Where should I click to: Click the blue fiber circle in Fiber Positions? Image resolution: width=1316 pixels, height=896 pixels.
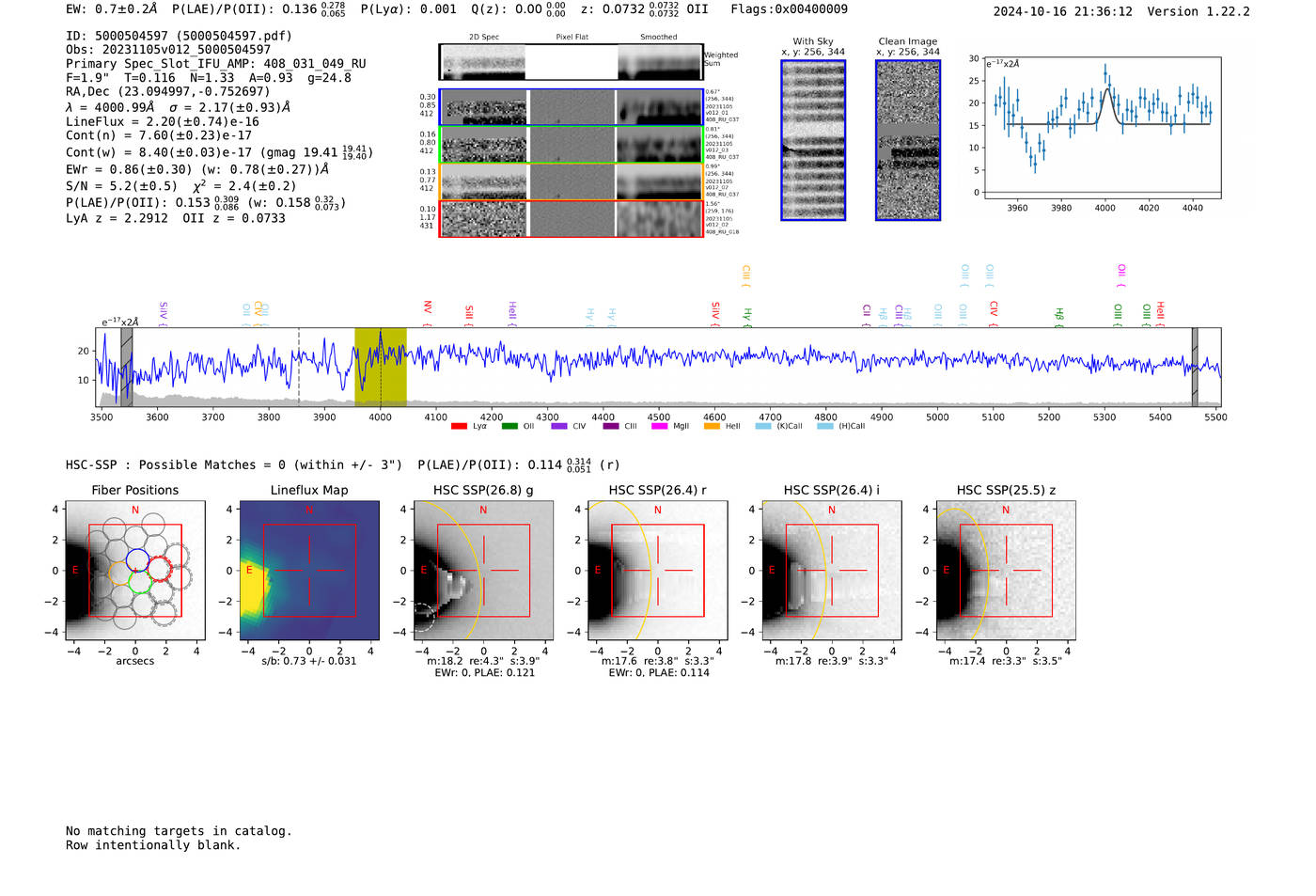[x=137, y=559]
